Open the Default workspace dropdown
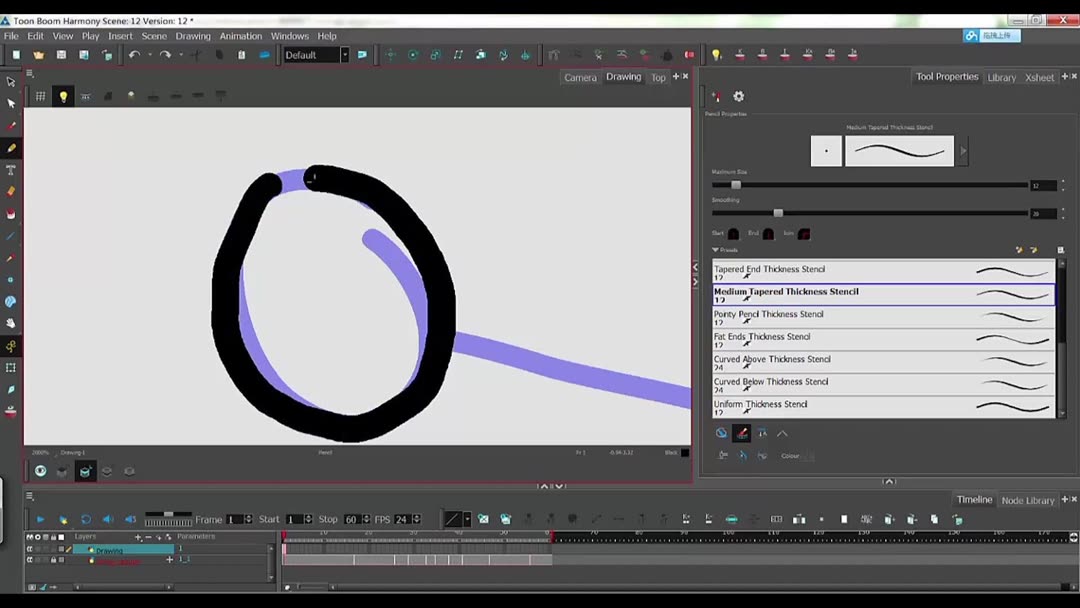This screenshot has height=608, width=1080. pyautogui.click(x=343, y=55)
